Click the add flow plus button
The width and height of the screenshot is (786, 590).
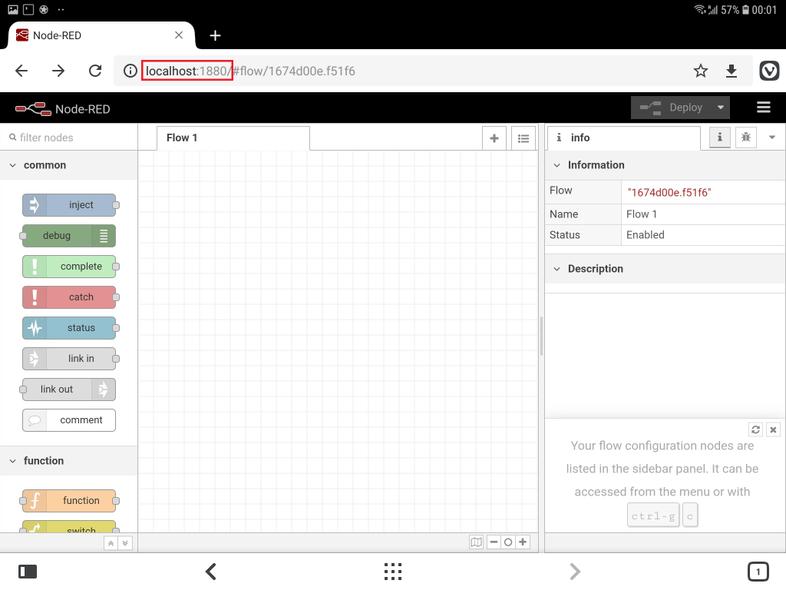[x=494, y=139]
